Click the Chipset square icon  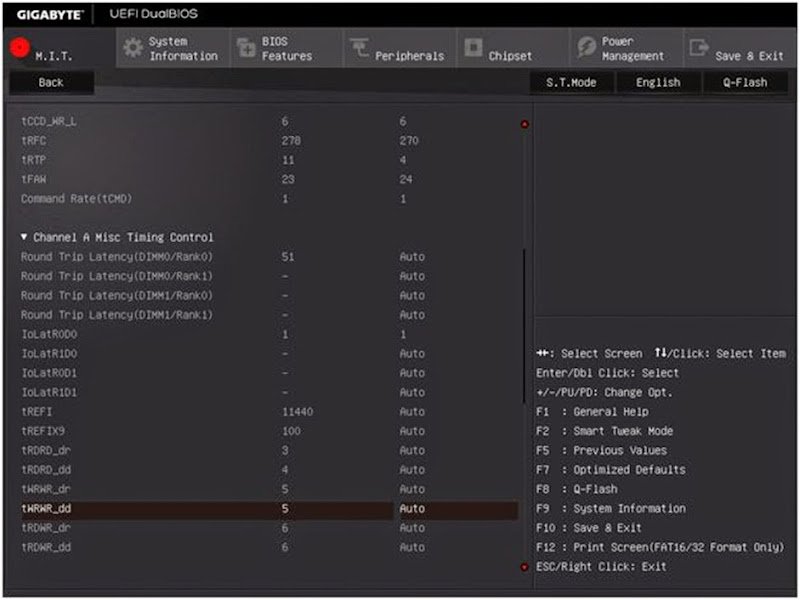click(472, 48)
